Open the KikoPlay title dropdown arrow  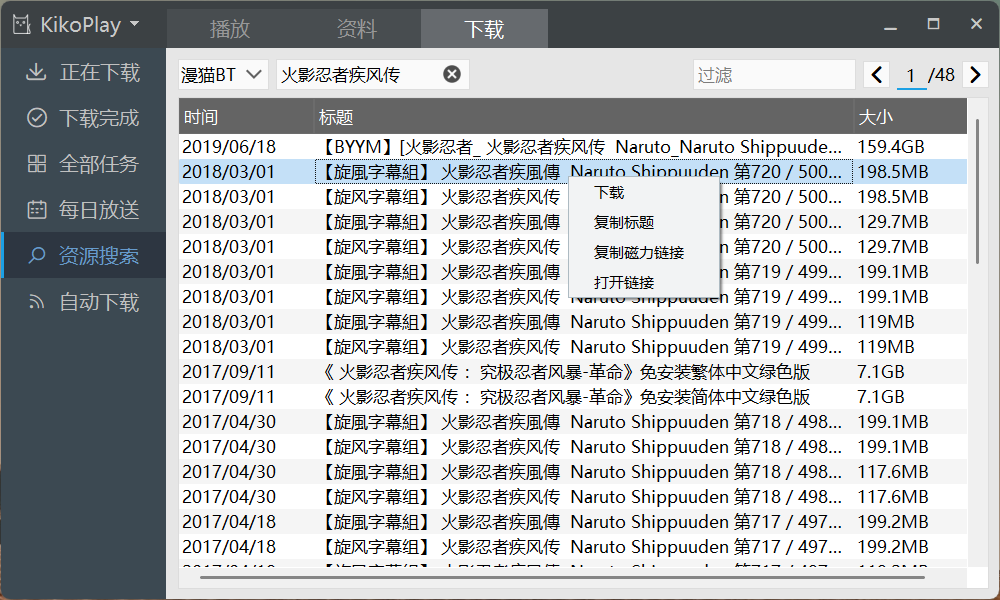tap(134, 24)
